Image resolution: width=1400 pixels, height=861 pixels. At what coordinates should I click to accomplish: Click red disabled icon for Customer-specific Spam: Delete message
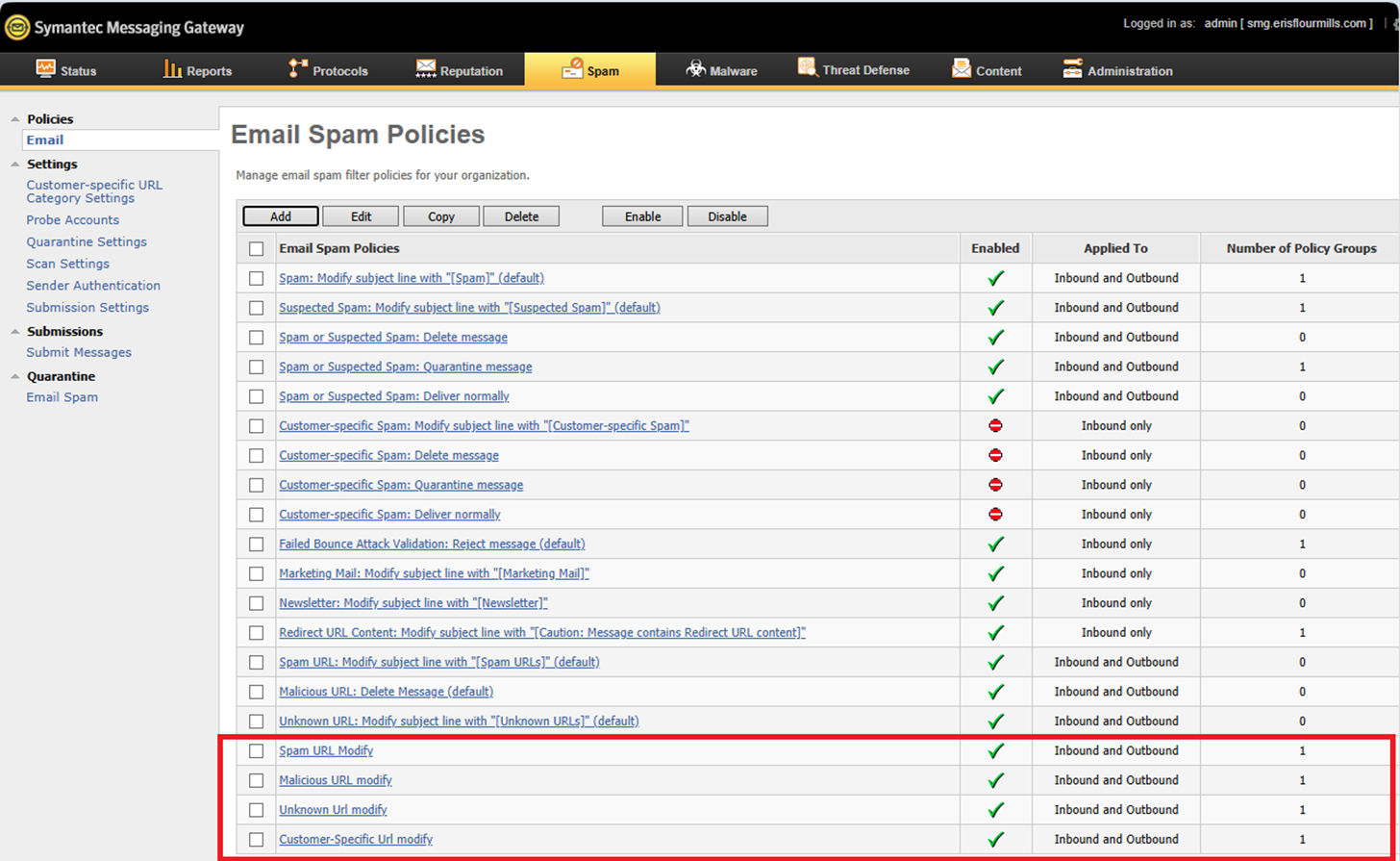pyautogui.click(x=995, y=455)
